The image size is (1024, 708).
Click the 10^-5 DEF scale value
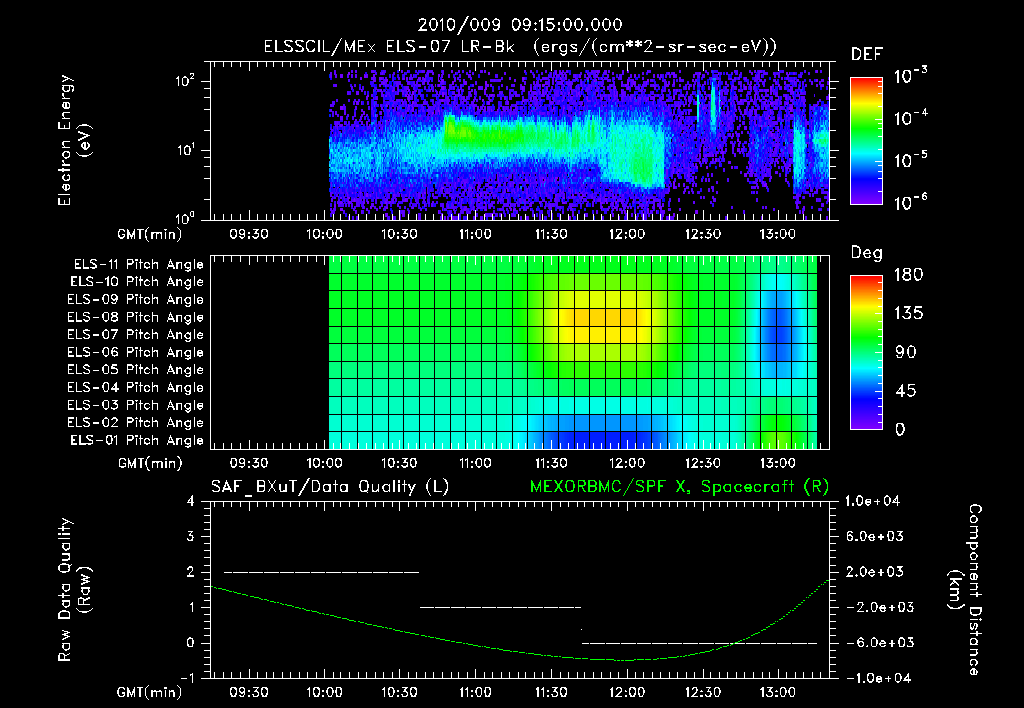click(910, 160)
